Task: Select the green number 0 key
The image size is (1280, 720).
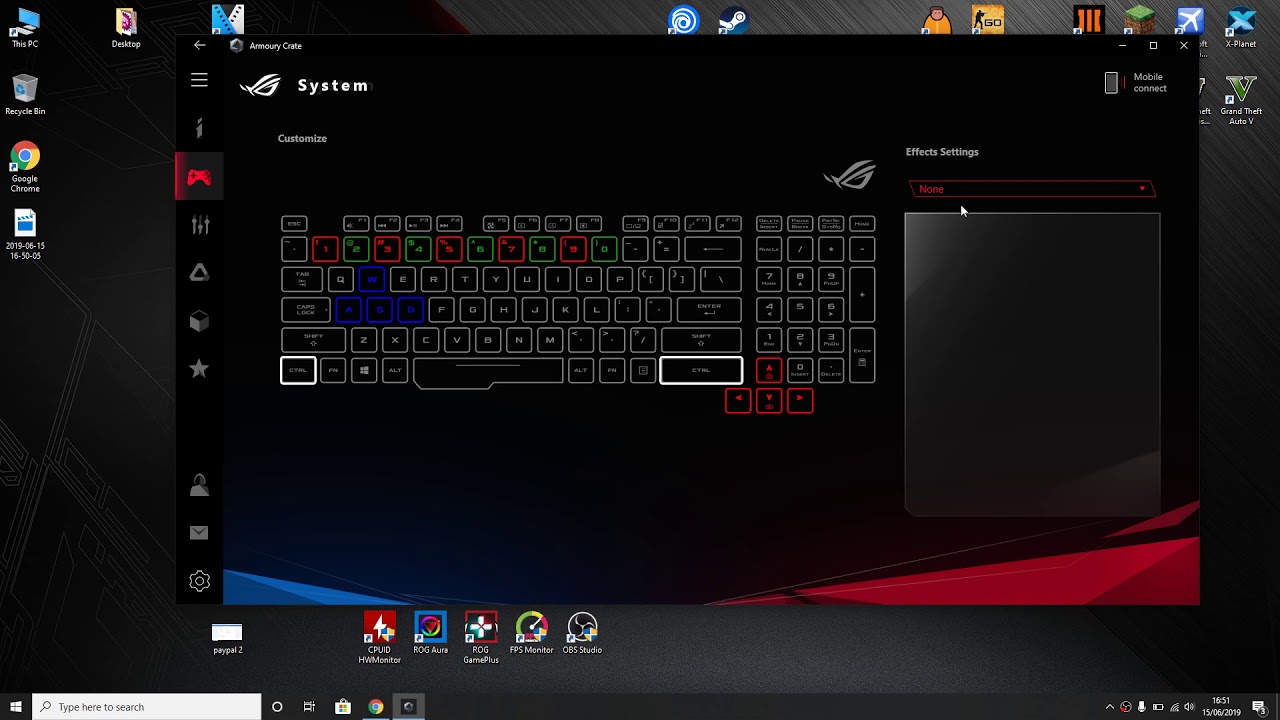Action: click(x=604, y=249)
